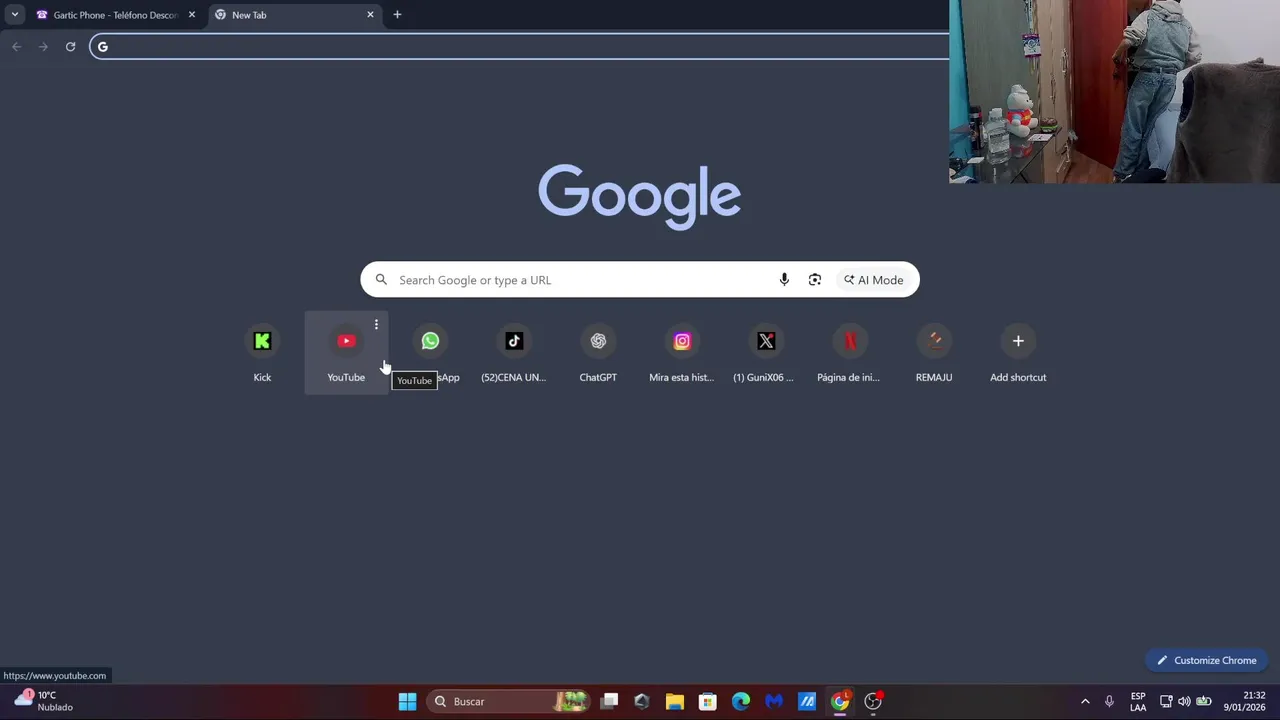The image size is (1280, 720).
Task: Close the Gartic Phone tab
Action: pos(192,15)
